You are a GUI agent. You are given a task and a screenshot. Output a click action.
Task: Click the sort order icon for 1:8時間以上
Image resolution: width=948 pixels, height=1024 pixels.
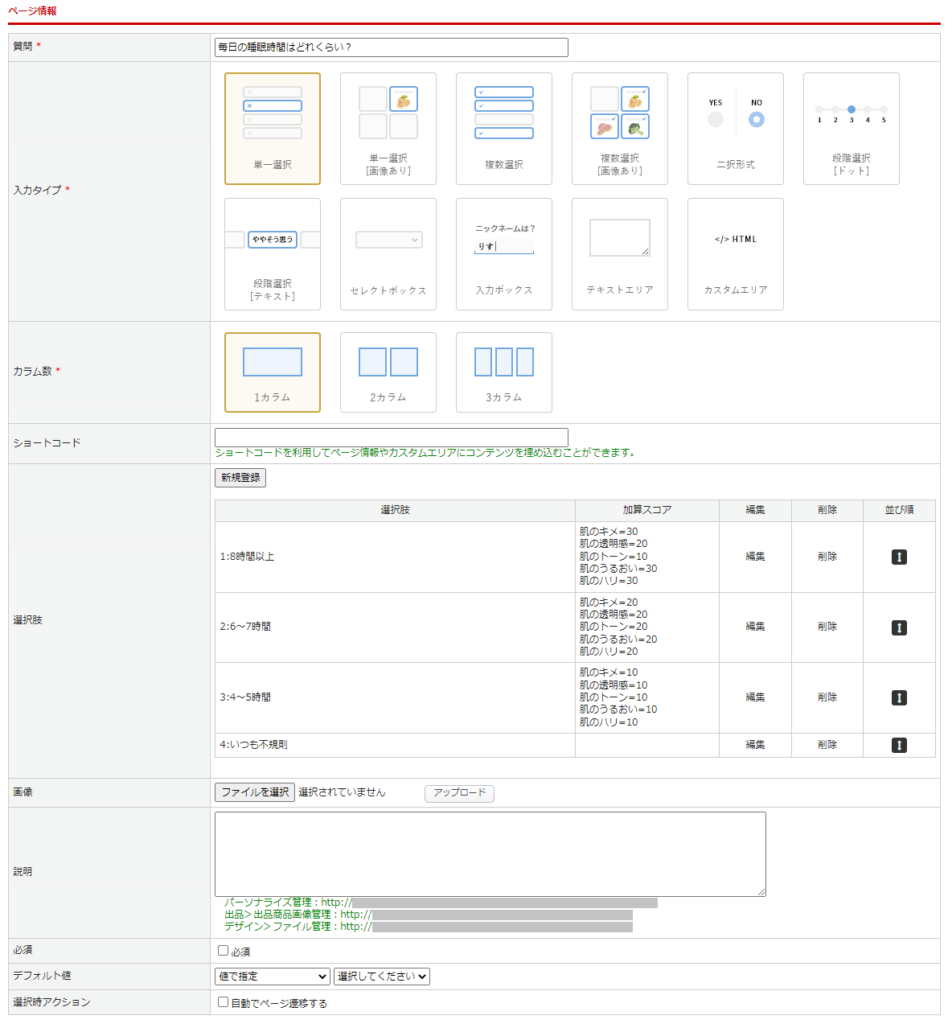pyautogui.click(x=899, y=557)
